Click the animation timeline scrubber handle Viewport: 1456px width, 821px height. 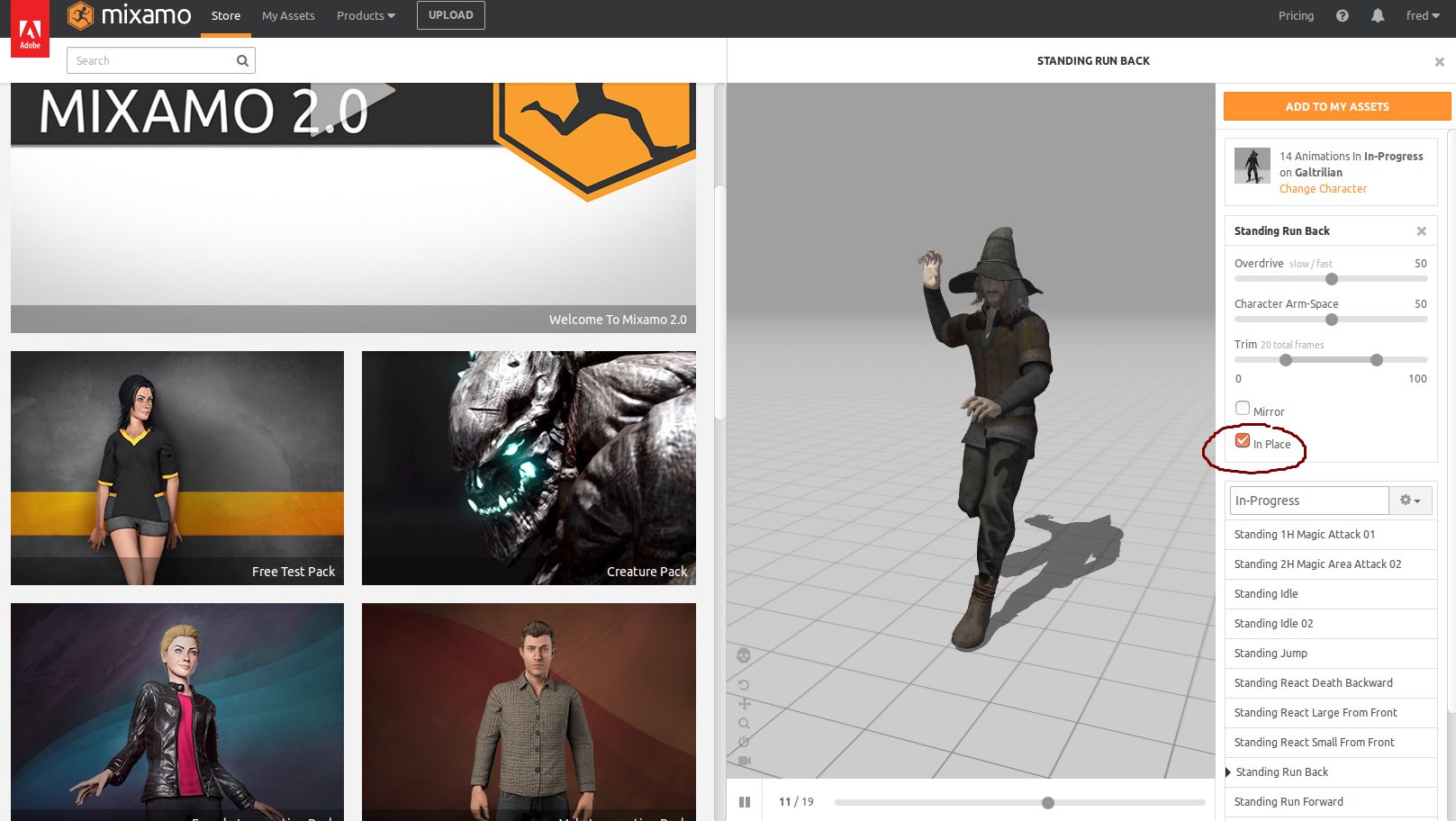(1048, 803)
